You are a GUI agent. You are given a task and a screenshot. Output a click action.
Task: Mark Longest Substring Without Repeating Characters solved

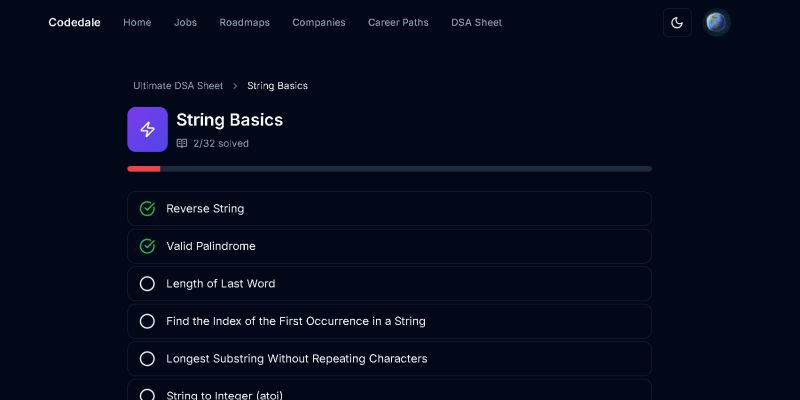click(x=147, y=359)
